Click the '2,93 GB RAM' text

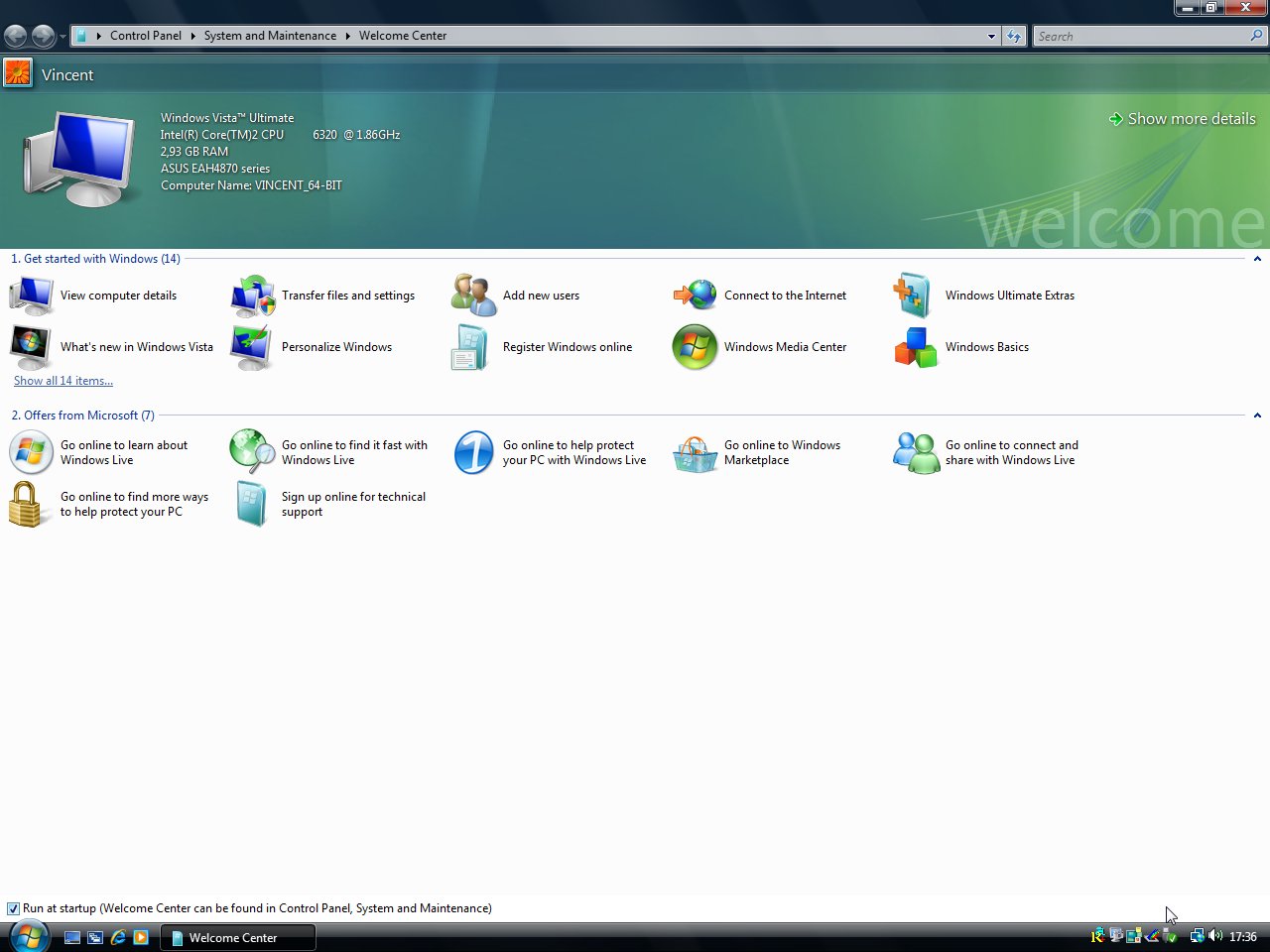[x=194, y=152]
